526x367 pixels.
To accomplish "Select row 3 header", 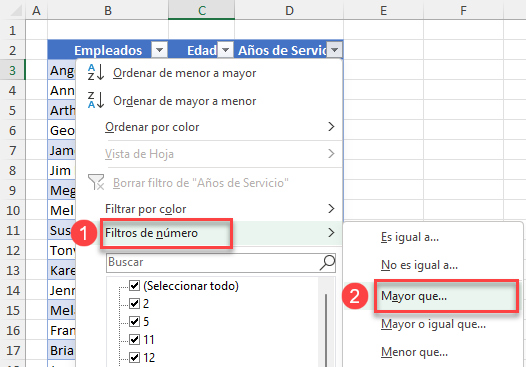I will [12, 70].
